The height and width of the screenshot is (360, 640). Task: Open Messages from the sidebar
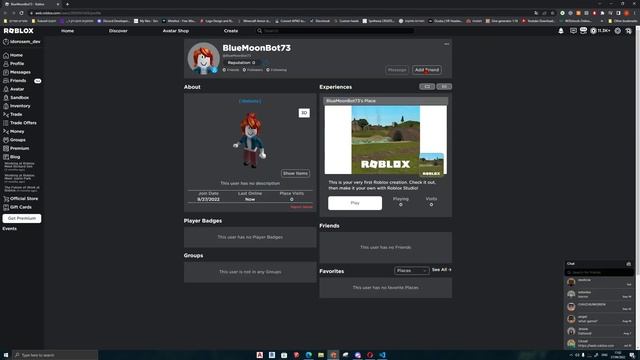17,72
